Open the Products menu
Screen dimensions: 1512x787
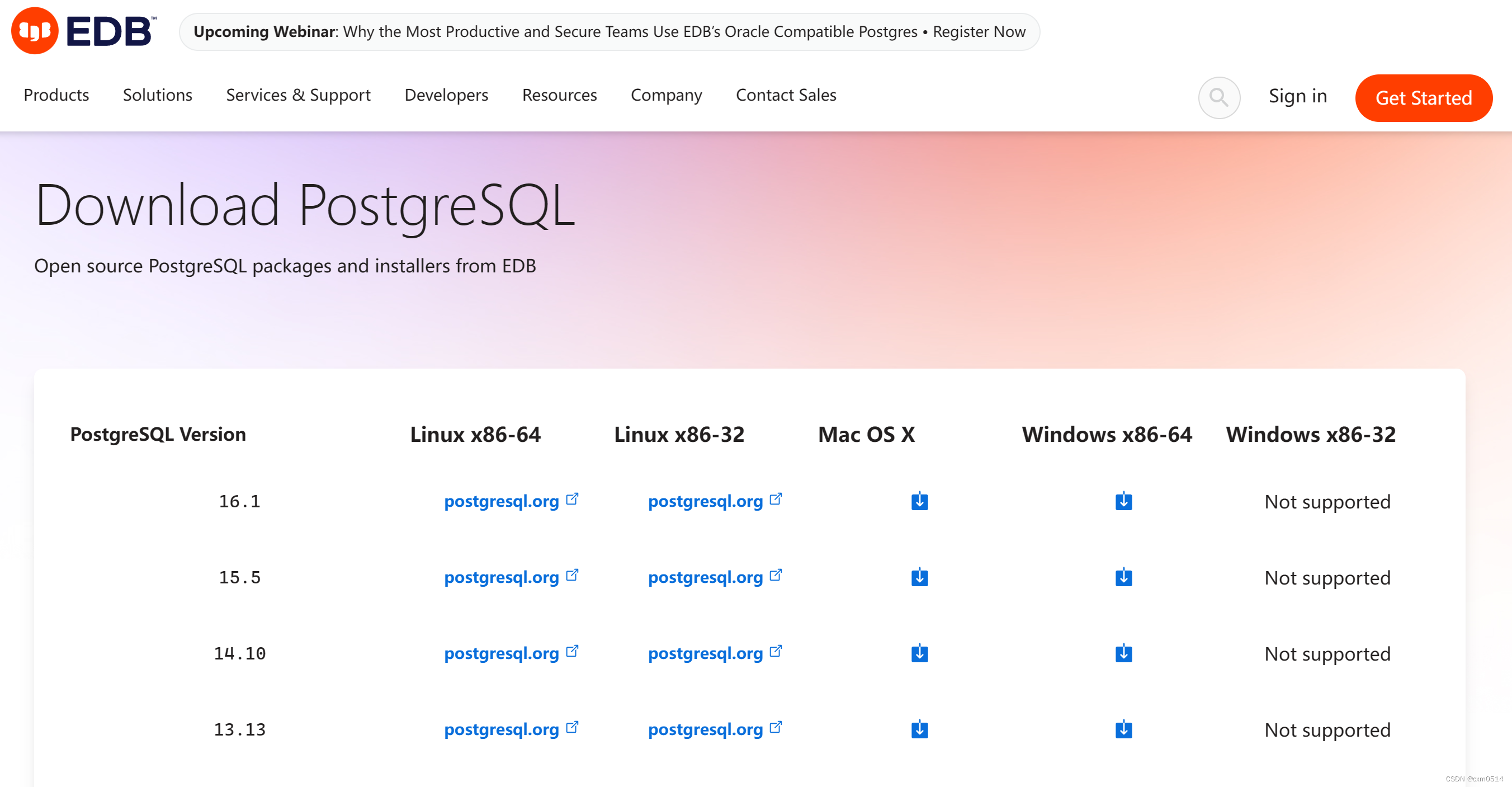coord(56,95)
